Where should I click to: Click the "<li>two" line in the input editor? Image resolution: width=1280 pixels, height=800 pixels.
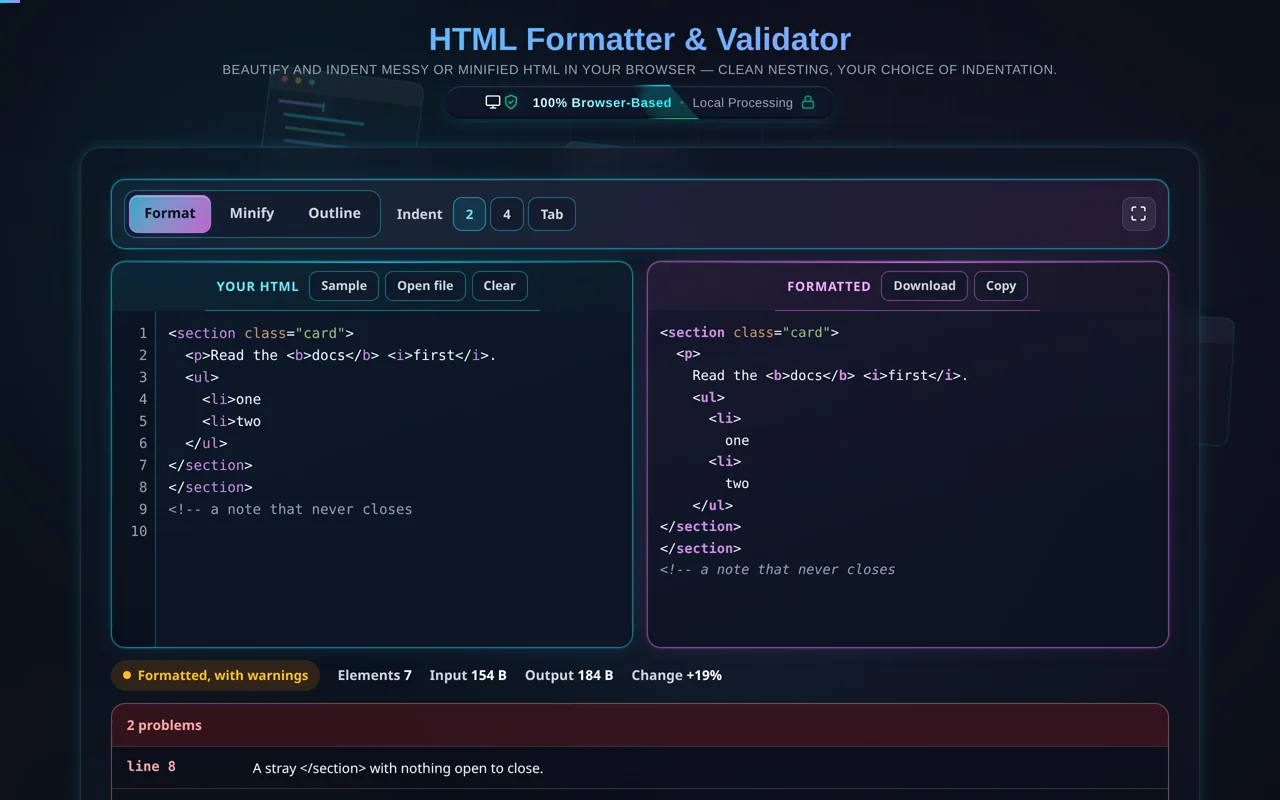(231, 421)
